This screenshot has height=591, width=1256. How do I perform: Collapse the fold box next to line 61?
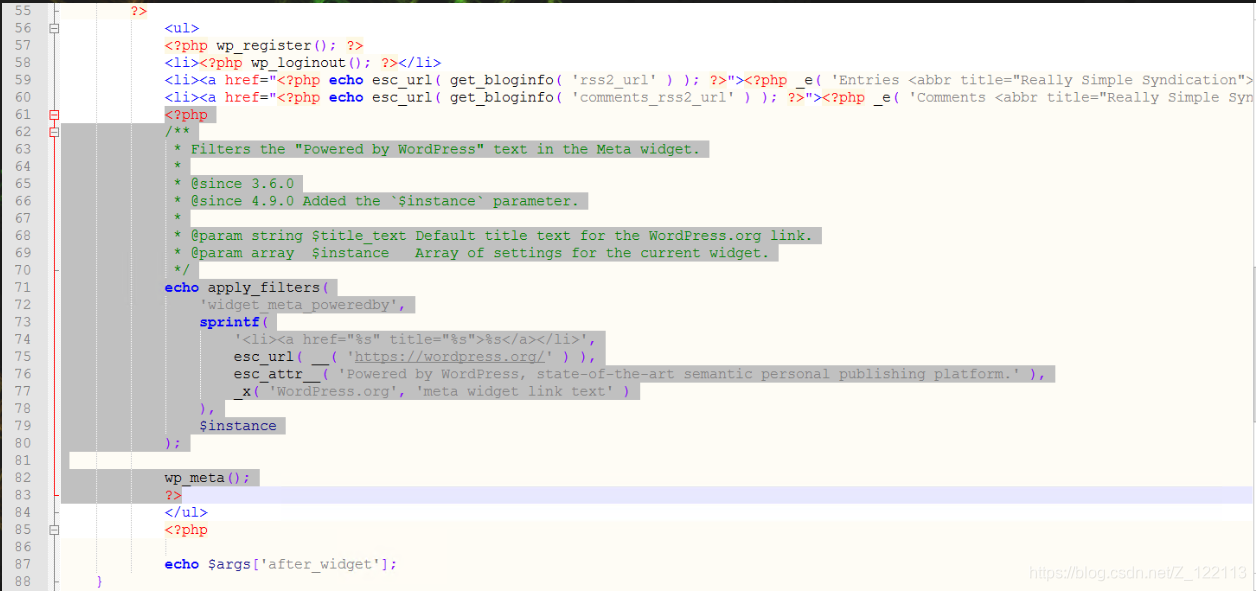53,114
